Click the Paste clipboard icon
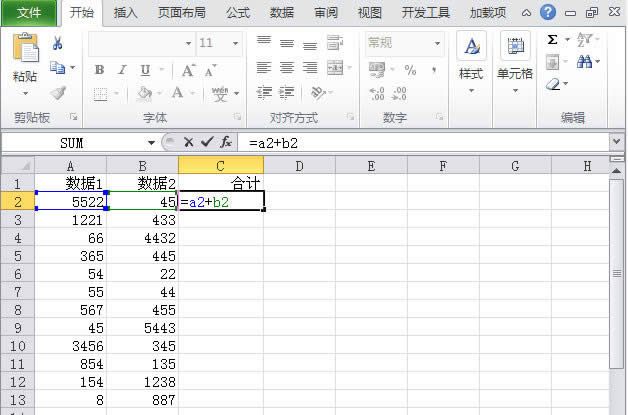The image size is (628, 415). 26,47
